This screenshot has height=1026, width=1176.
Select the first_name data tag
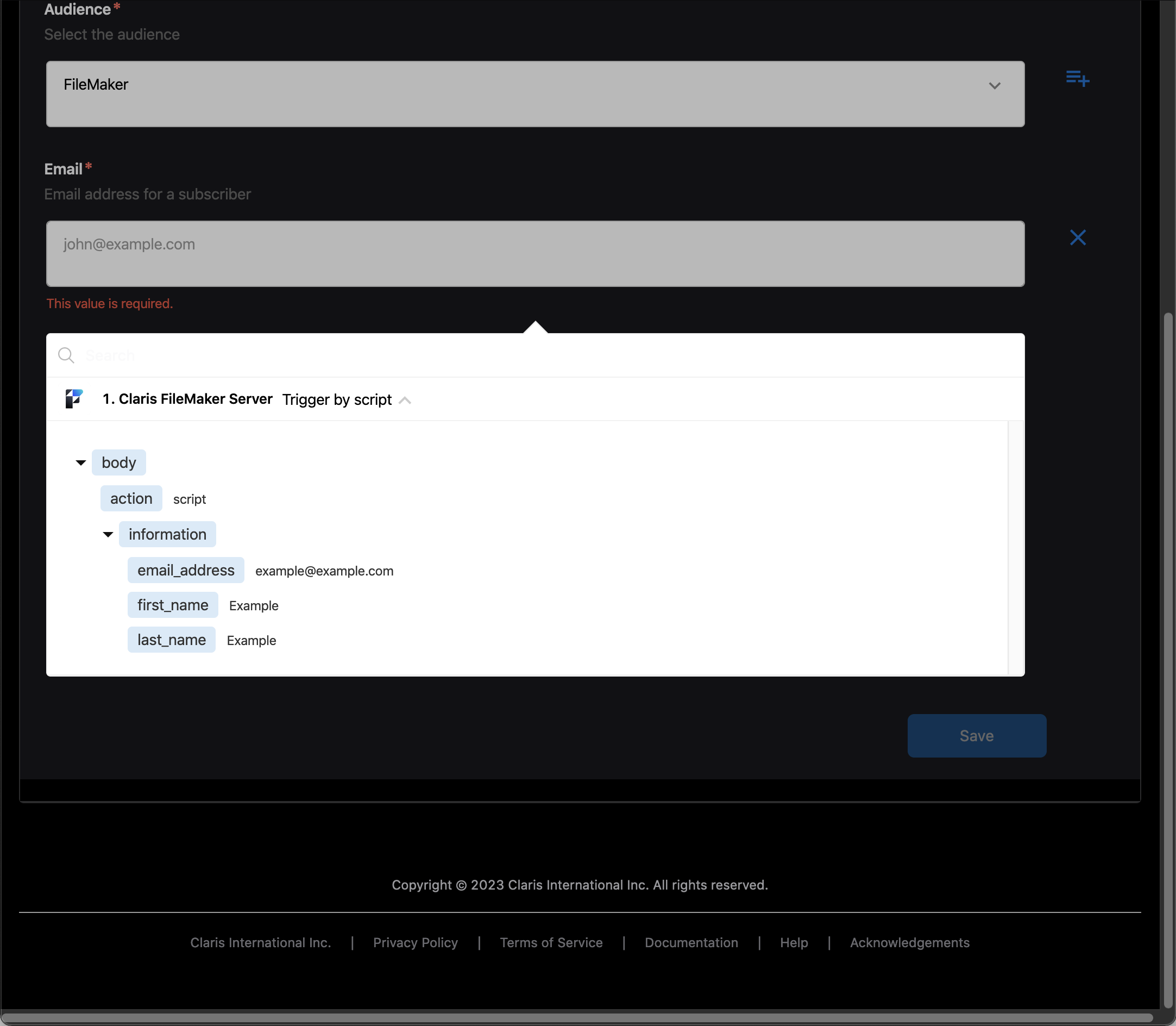173,605
